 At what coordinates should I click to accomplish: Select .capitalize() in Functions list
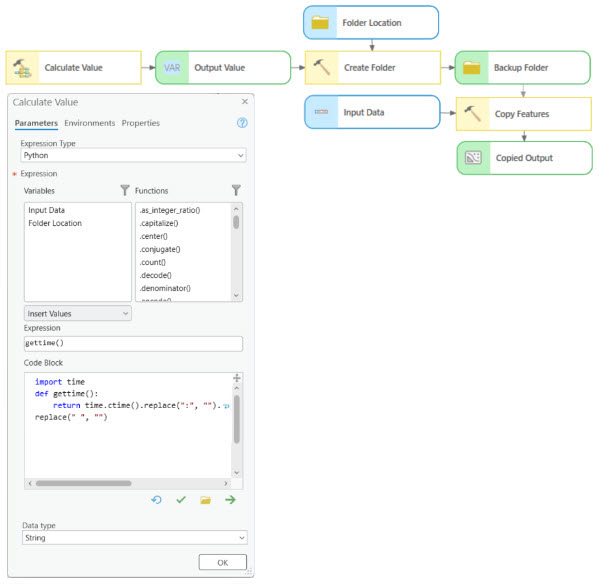point(159,223)
